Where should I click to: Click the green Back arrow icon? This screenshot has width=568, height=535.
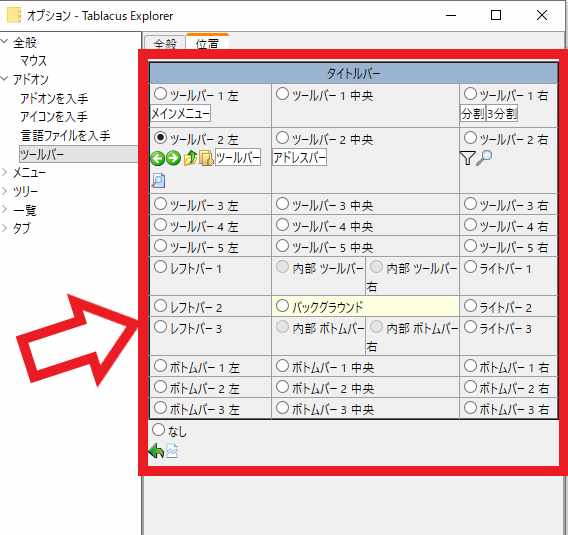158,159
